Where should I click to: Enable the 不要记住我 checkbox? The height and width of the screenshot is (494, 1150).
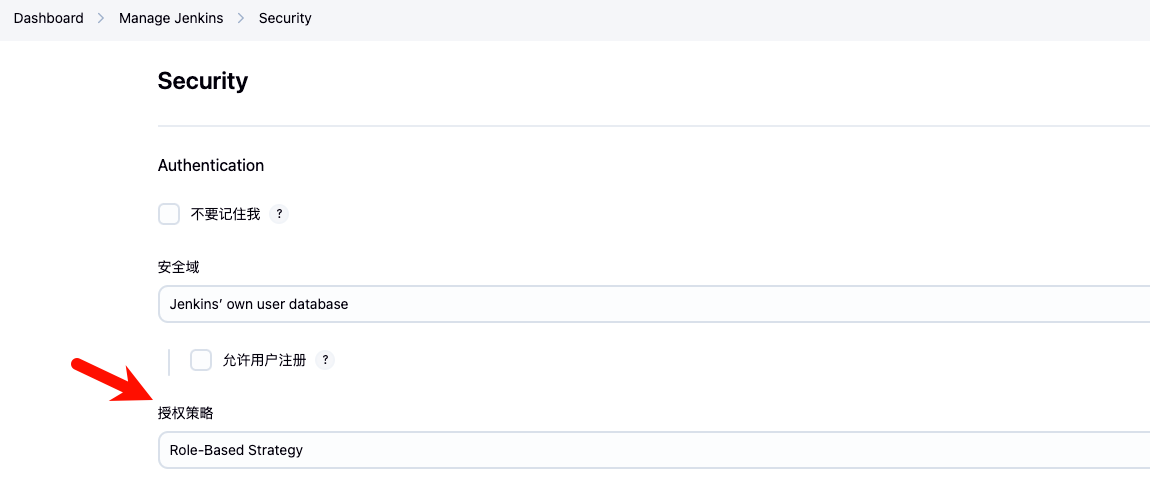(169, 214)
